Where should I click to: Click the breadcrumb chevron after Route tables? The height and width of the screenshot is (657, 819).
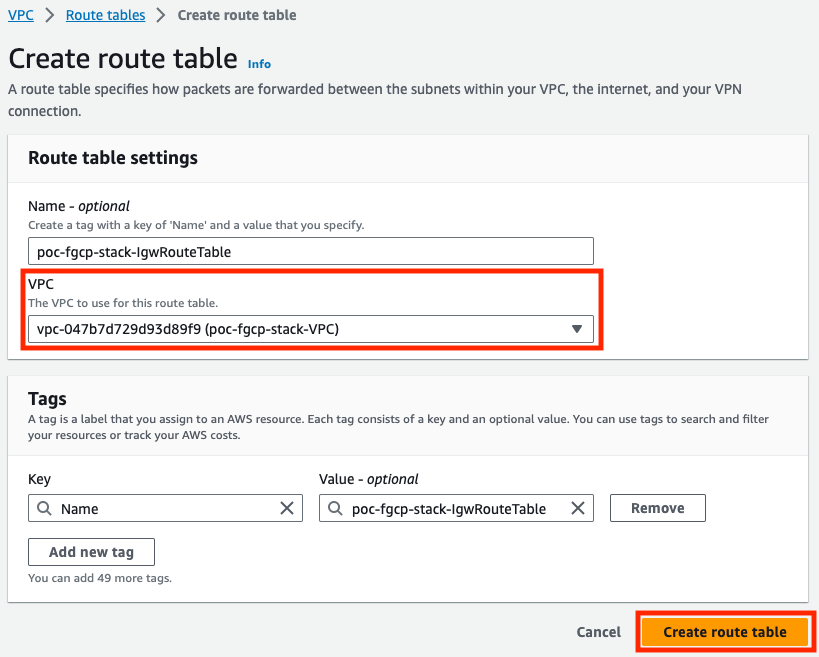pos(161,15)
